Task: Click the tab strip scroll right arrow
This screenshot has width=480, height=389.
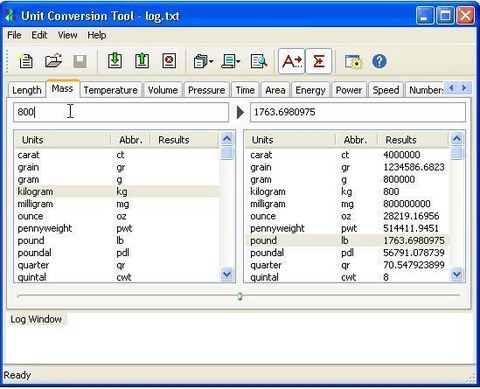Action: point(464,88)
